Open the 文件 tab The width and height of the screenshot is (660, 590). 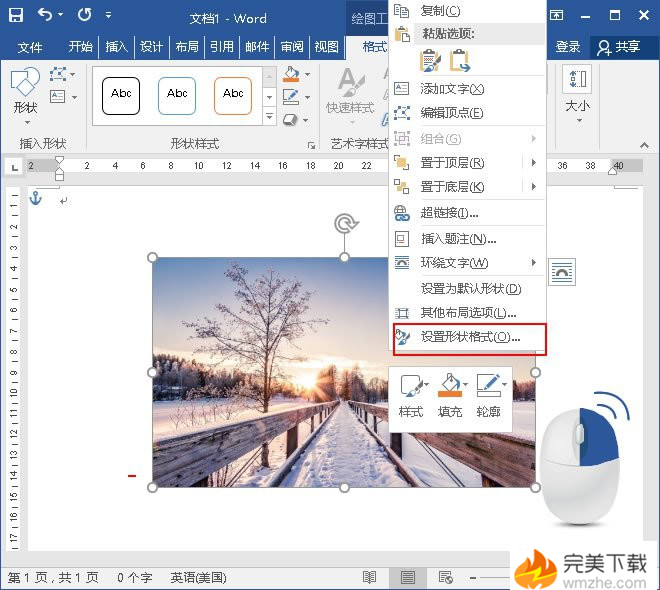30,47
